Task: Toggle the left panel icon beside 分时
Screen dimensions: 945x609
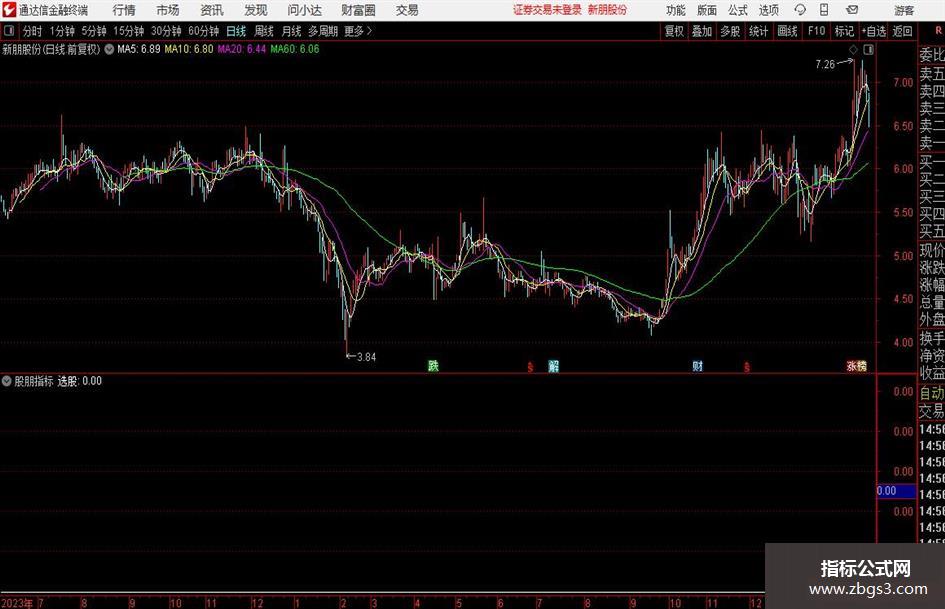Action: pos(9,31)
